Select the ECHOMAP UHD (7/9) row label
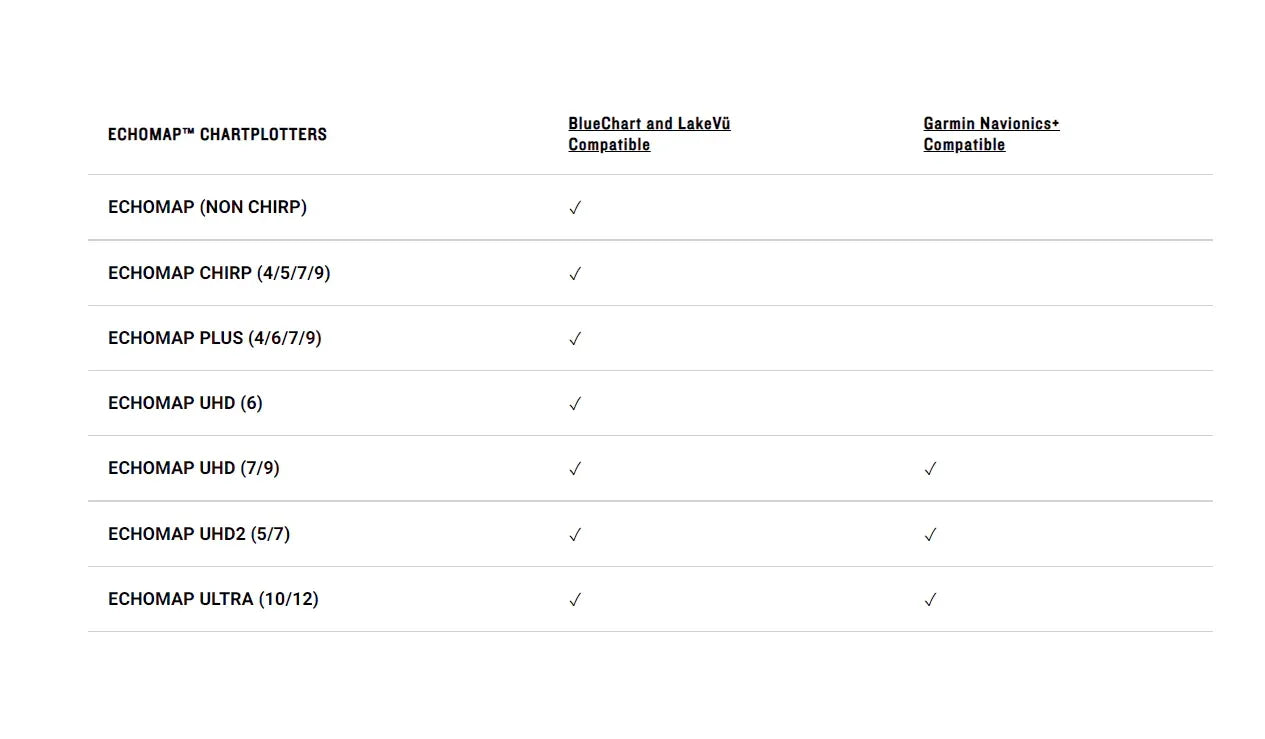The height and width of the screenshot is (739, 1265). [x=194, y=468]
